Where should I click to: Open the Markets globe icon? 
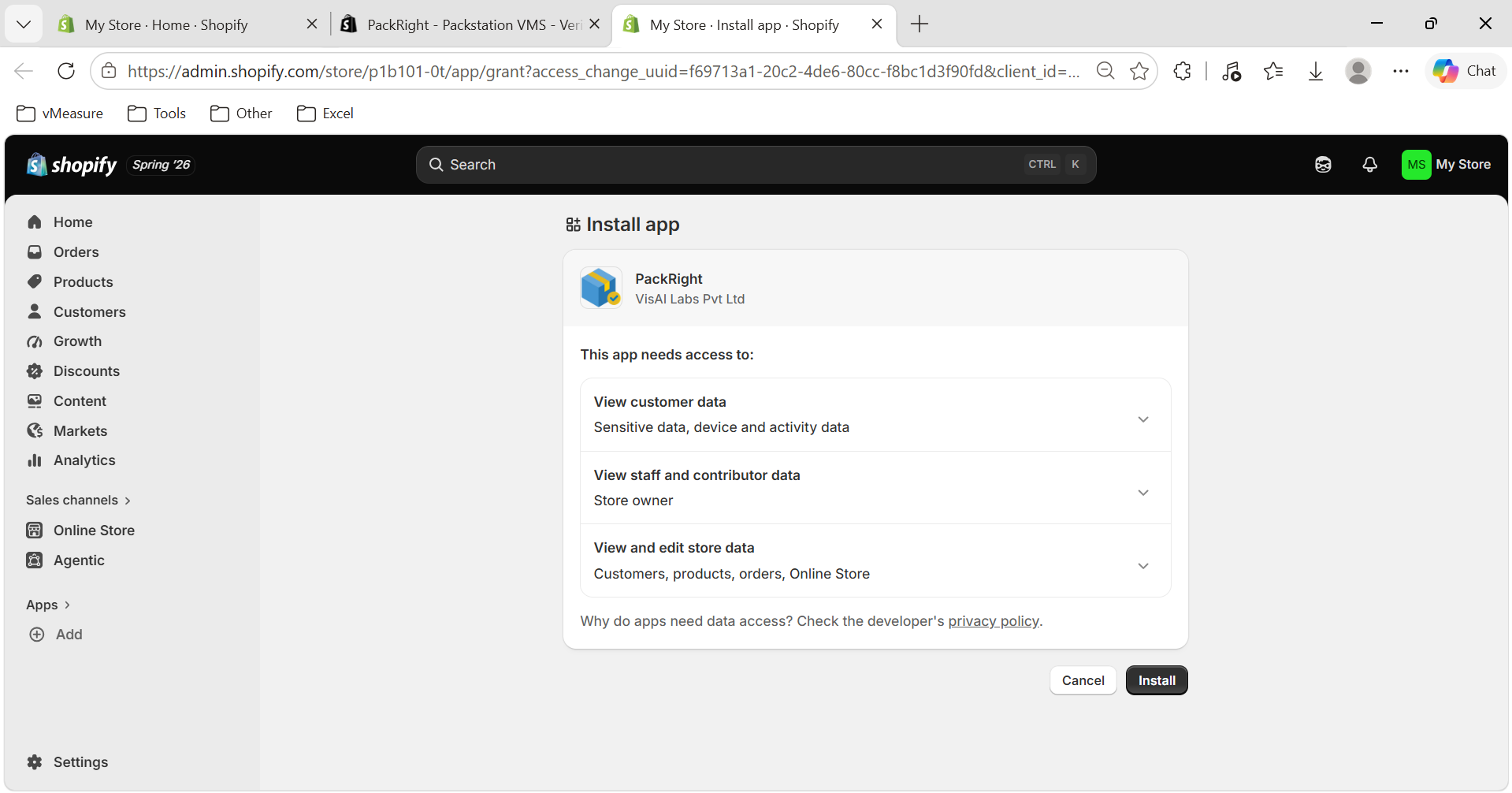[35, 431]
